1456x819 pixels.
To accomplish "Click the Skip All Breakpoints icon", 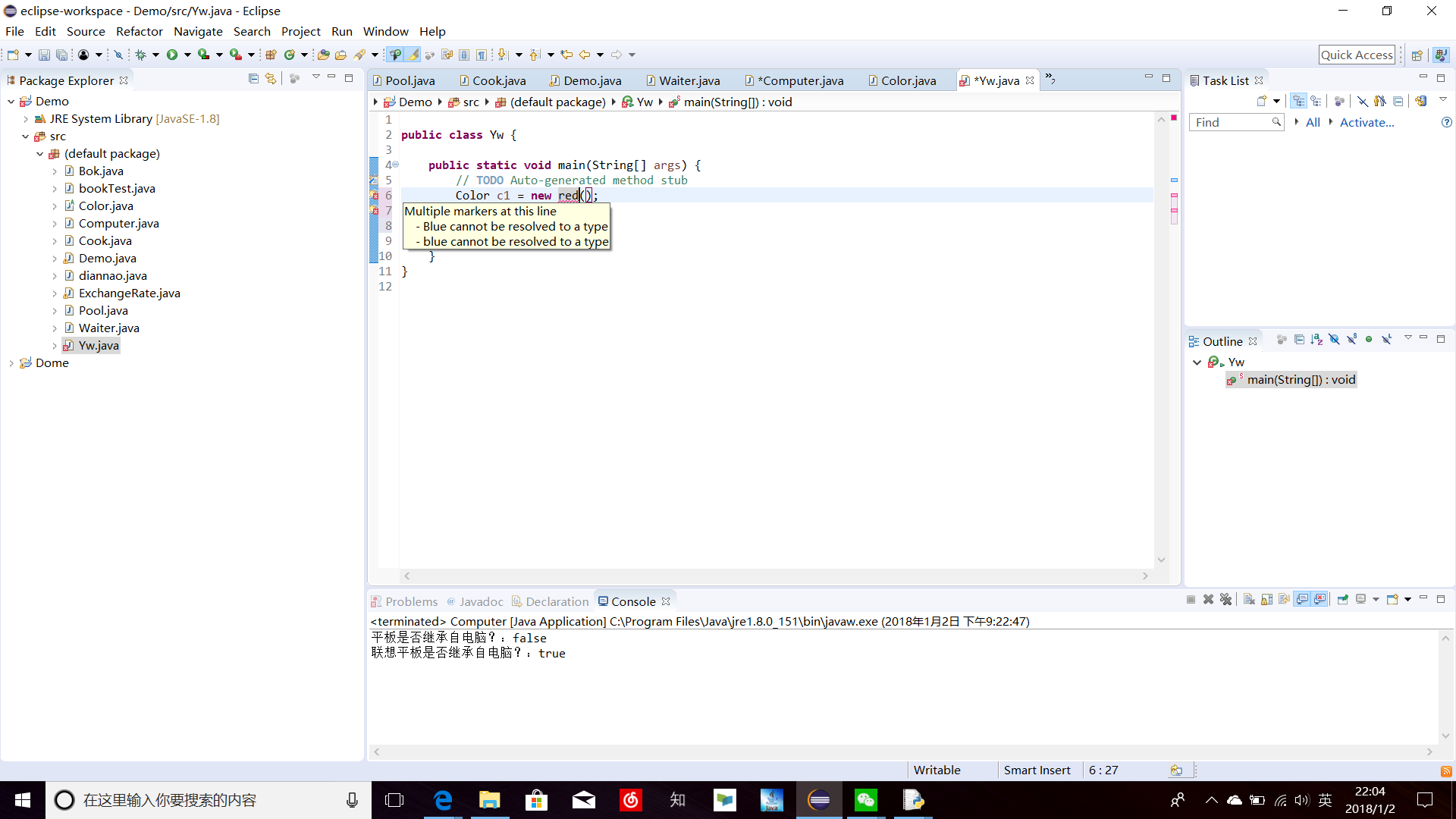I will [118, 55].
